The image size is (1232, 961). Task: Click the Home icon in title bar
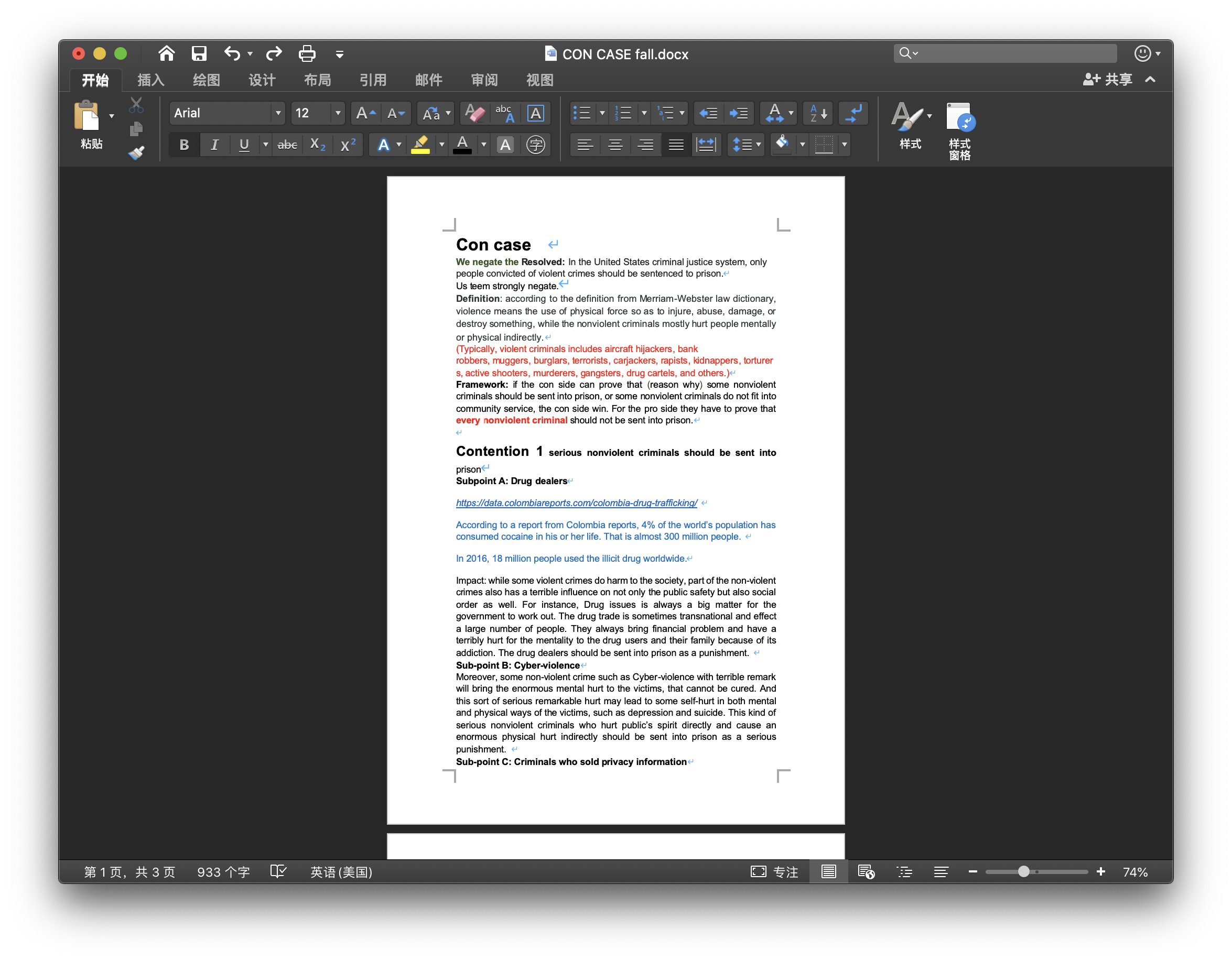(x=166, y=53)
